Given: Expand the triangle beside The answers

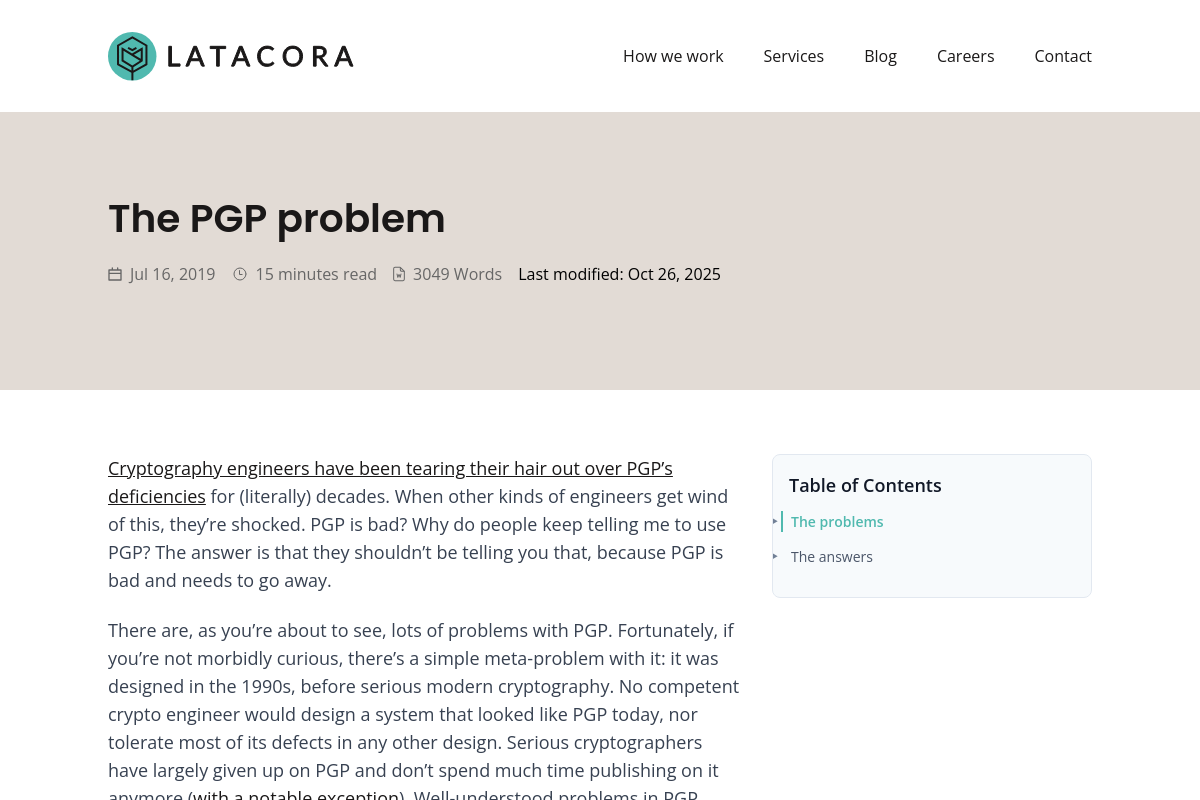Looking at the screenshot, I should 775,556.
